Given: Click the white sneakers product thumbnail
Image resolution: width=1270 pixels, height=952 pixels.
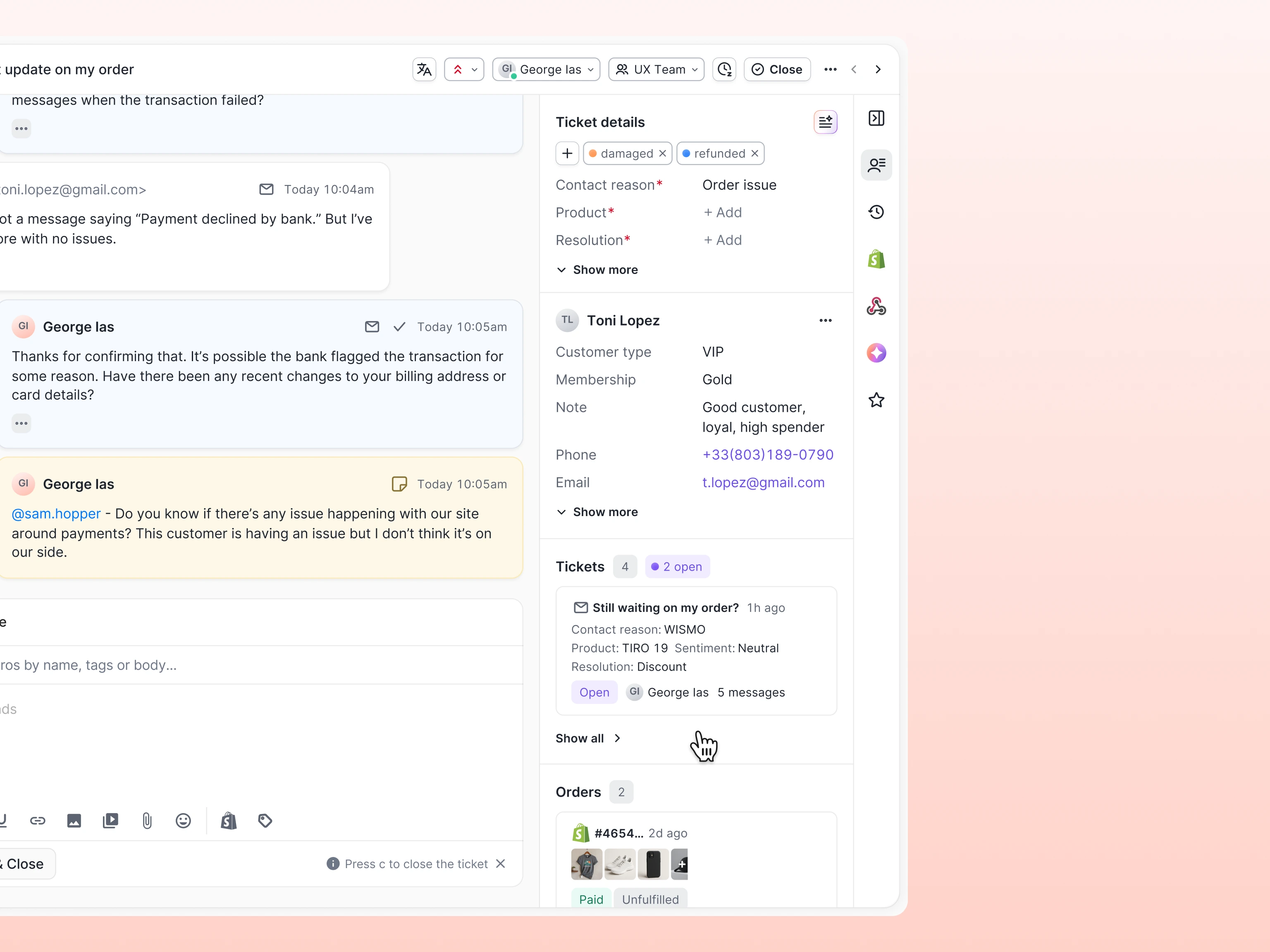Looking at the screenshot, I should (x=620, y=864).
